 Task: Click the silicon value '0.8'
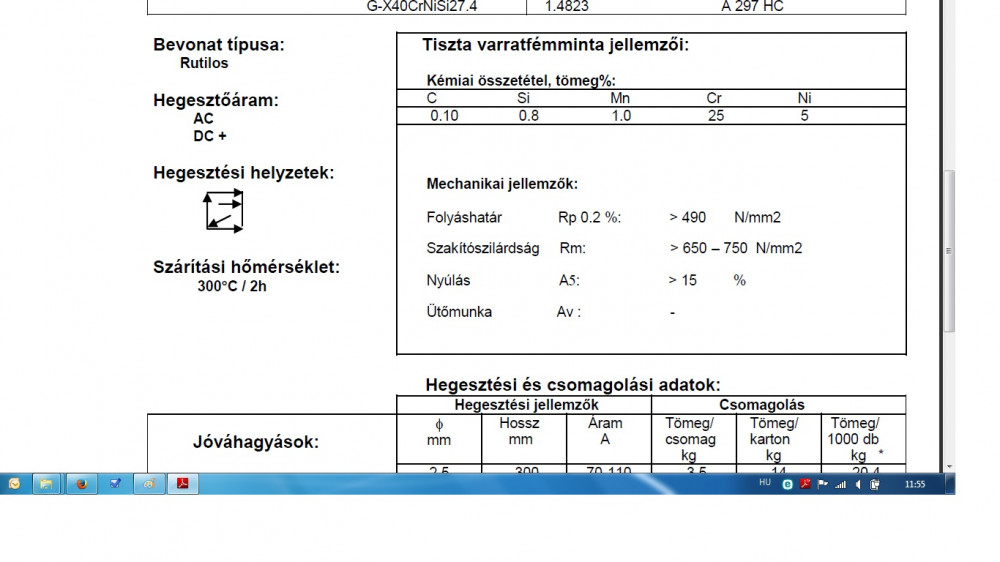529,116
